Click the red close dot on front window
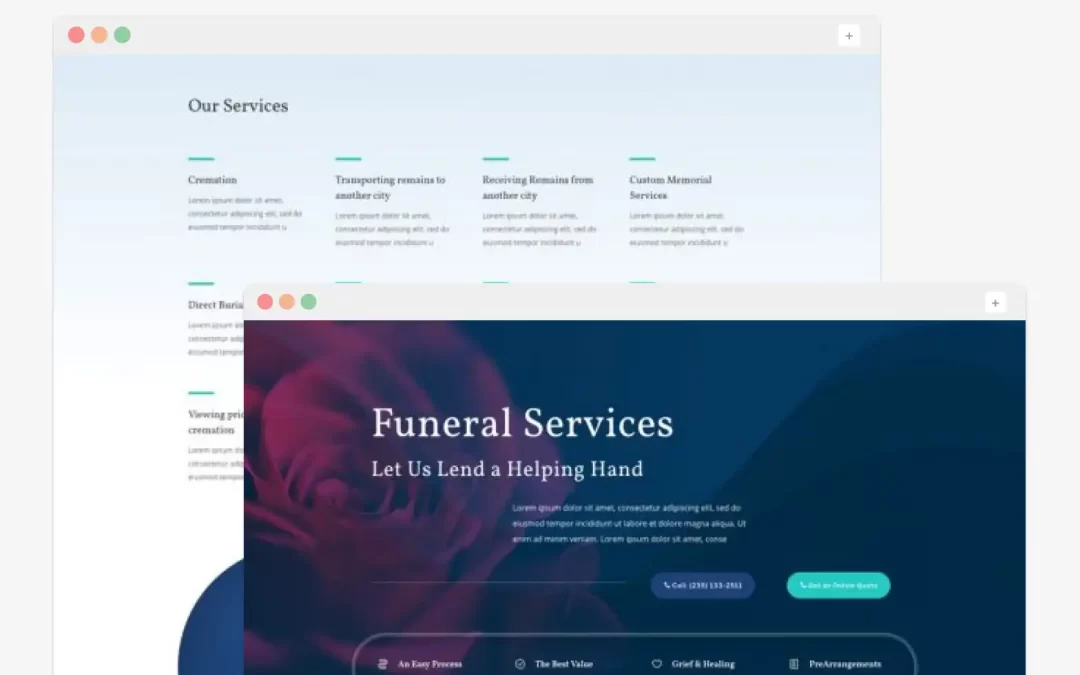Screen dimensions: 1080x675 [x=265, y=302]
